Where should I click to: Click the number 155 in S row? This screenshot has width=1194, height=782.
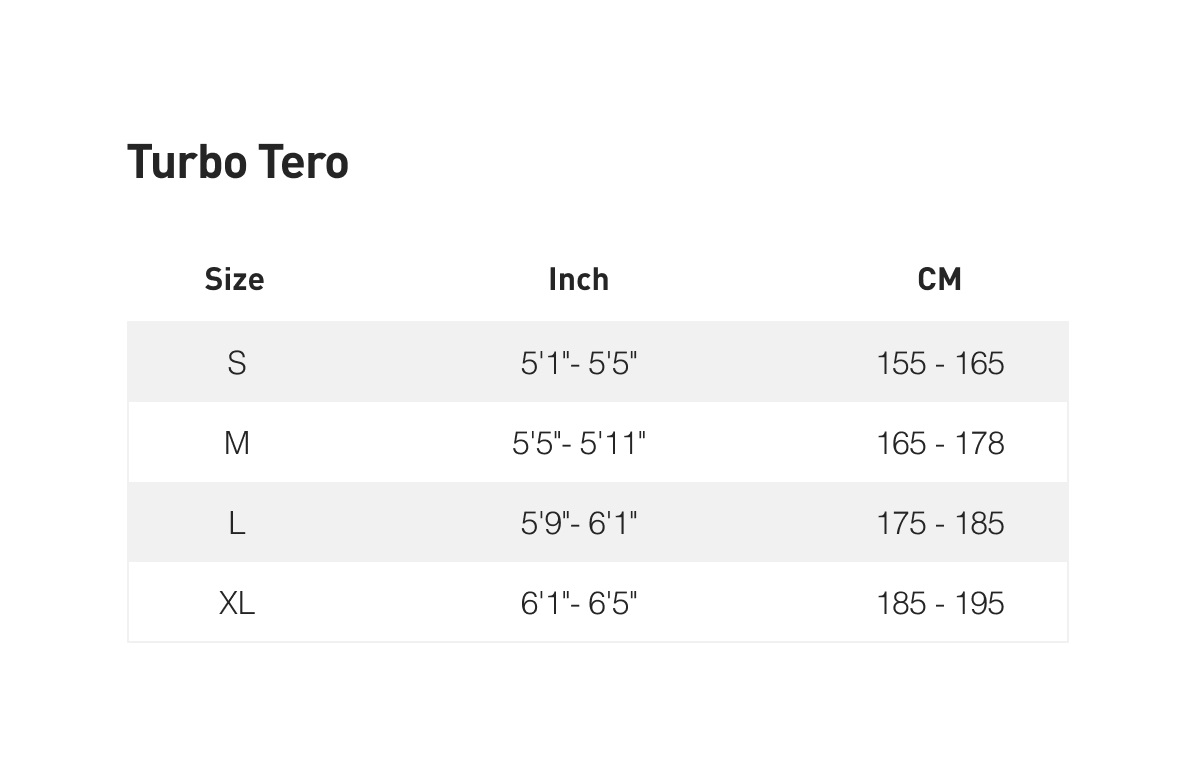coord(902,363)
